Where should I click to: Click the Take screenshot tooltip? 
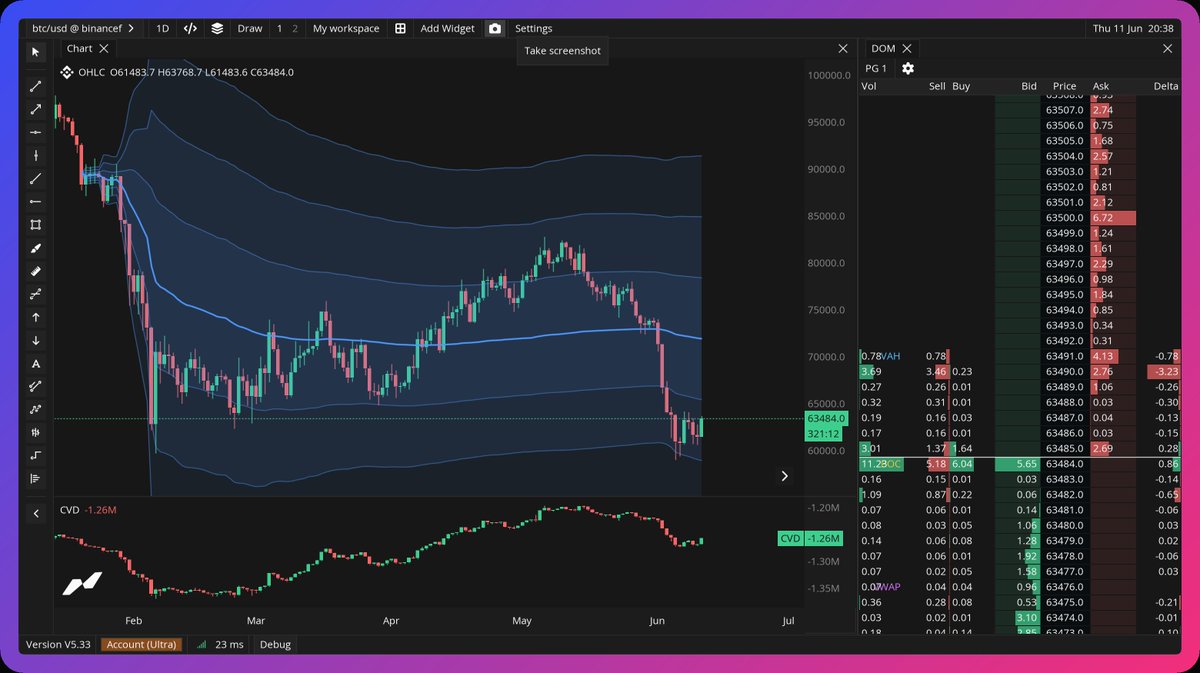562,50
